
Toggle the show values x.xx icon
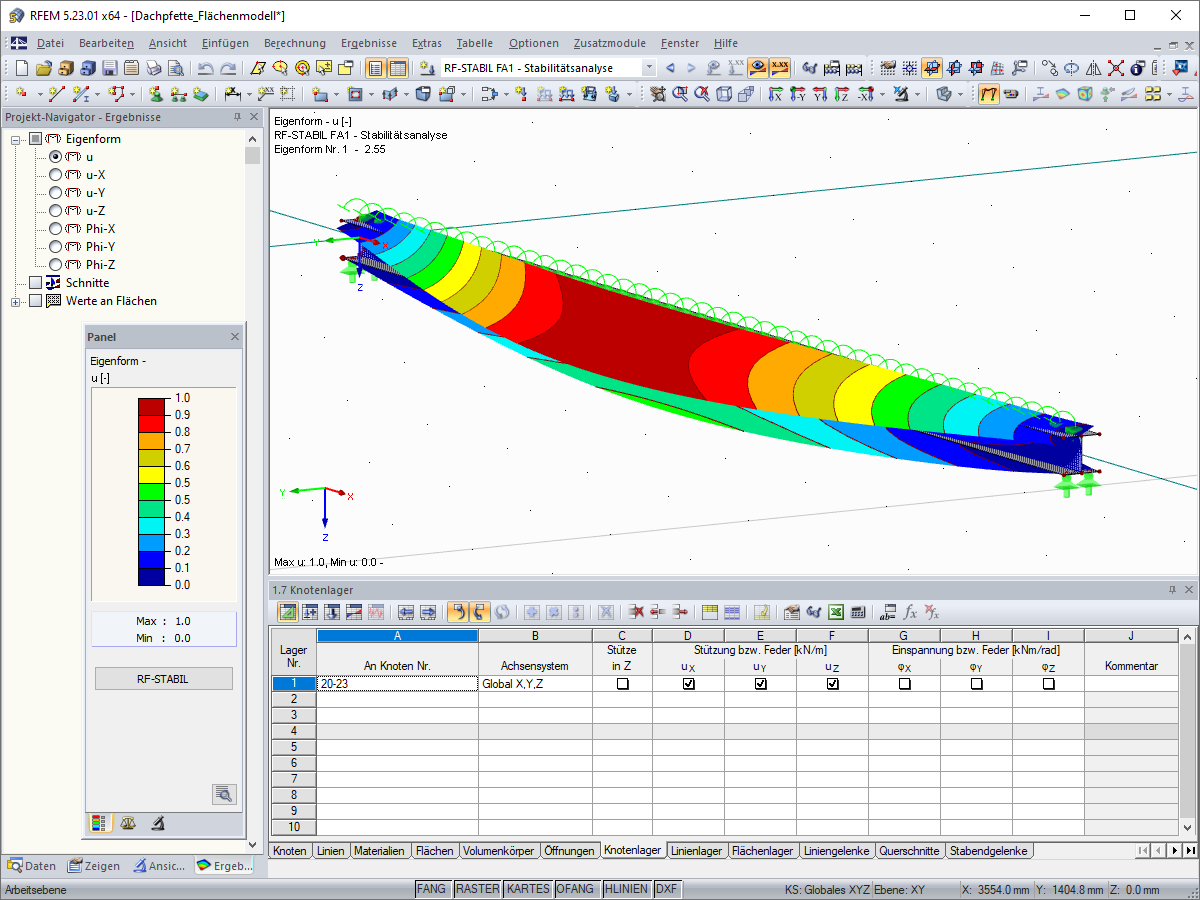(781, 68)
